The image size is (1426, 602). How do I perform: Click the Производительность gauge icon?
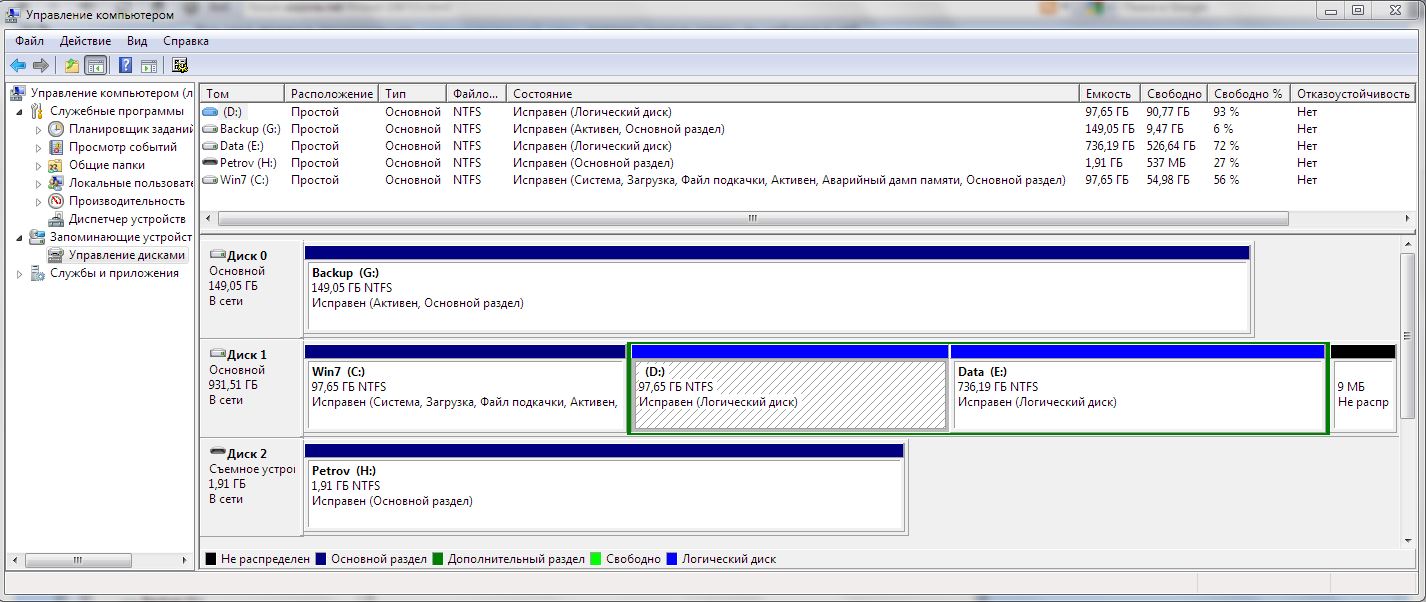[x=56, y=201]
